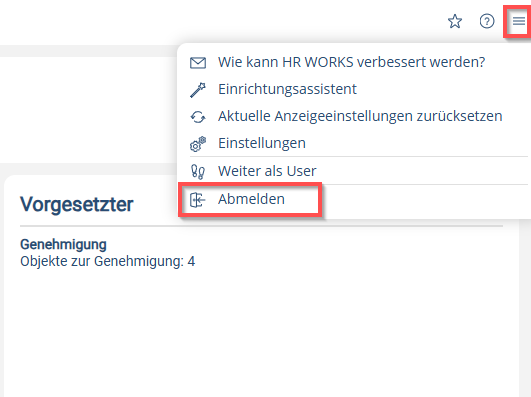Click the circular arrows reset icon
The image size is (531, 397).
(198, 117)
